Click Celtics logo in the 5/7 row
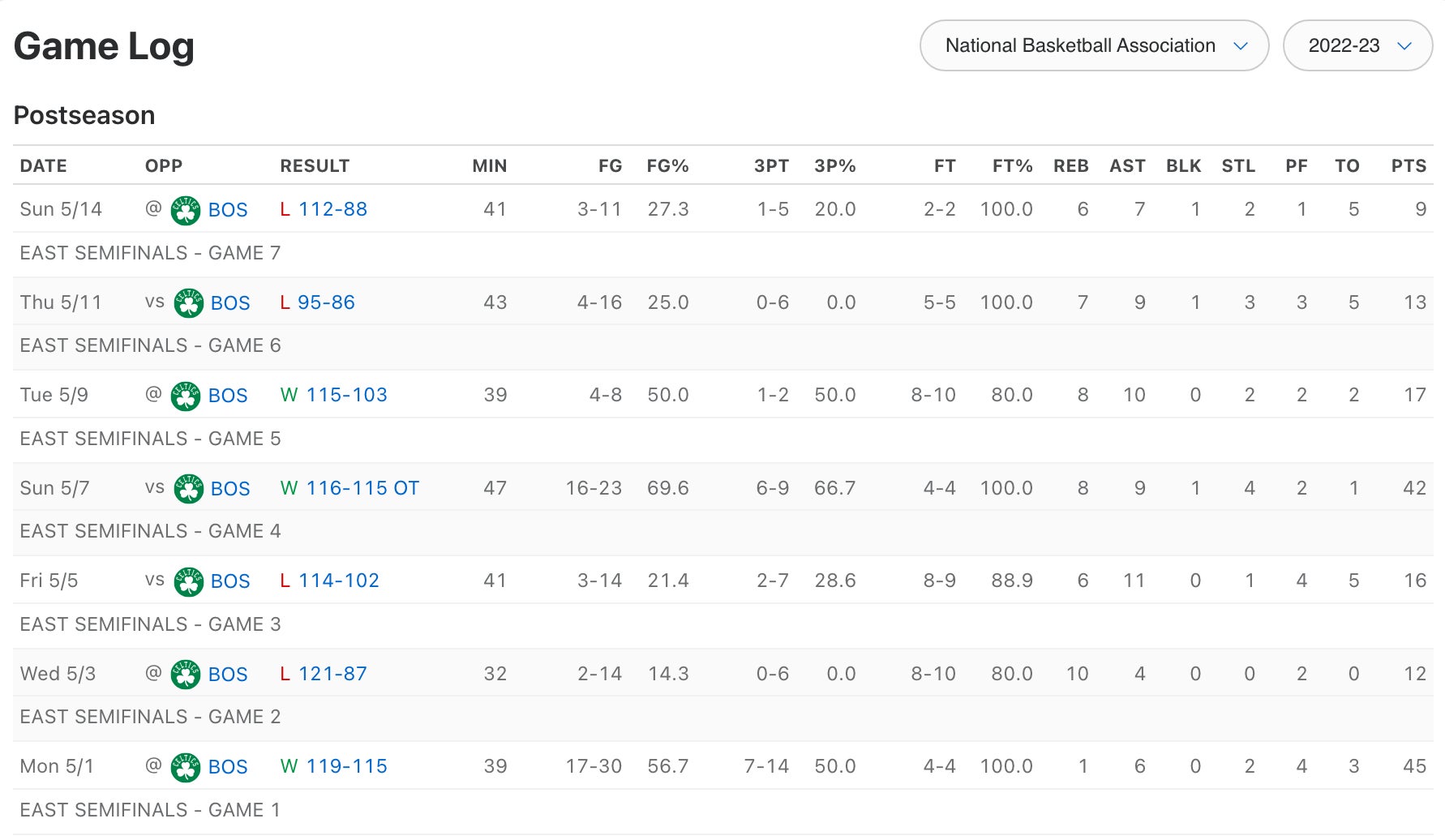 tap(188, 489)
